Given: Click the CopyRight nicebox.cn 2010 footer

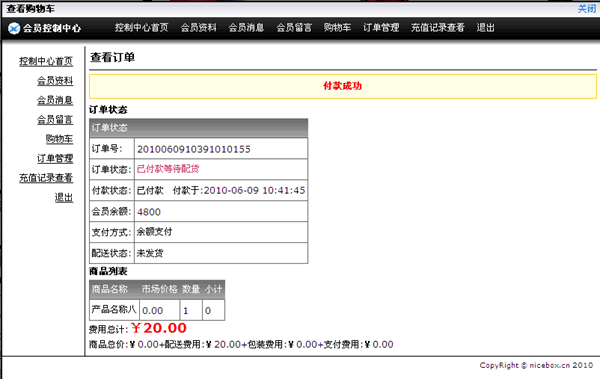Looking at the screenshot, I should [536, 365].
